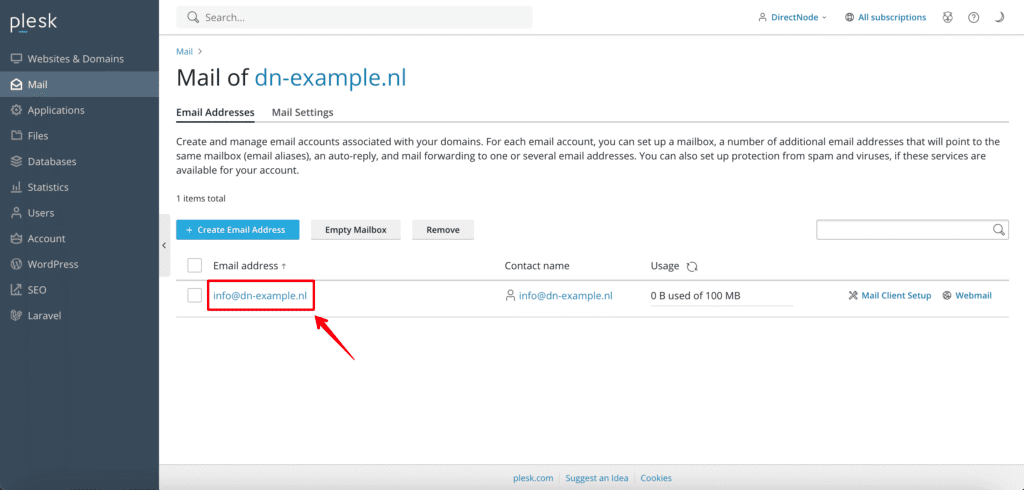The image size is (1024, 490).
Task: Expand the DirectNode user dropdown
Action: tap(792, 18)
